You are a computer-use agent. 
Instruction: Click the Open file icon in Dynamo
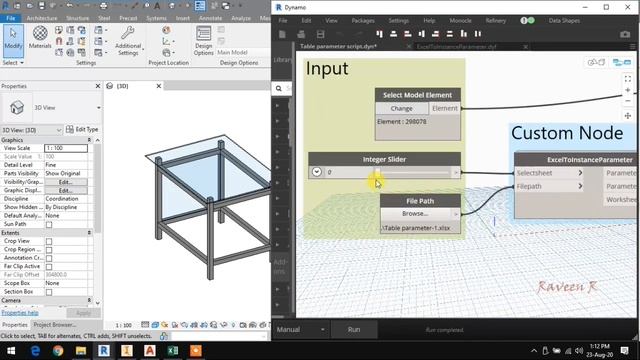(301, 34)
